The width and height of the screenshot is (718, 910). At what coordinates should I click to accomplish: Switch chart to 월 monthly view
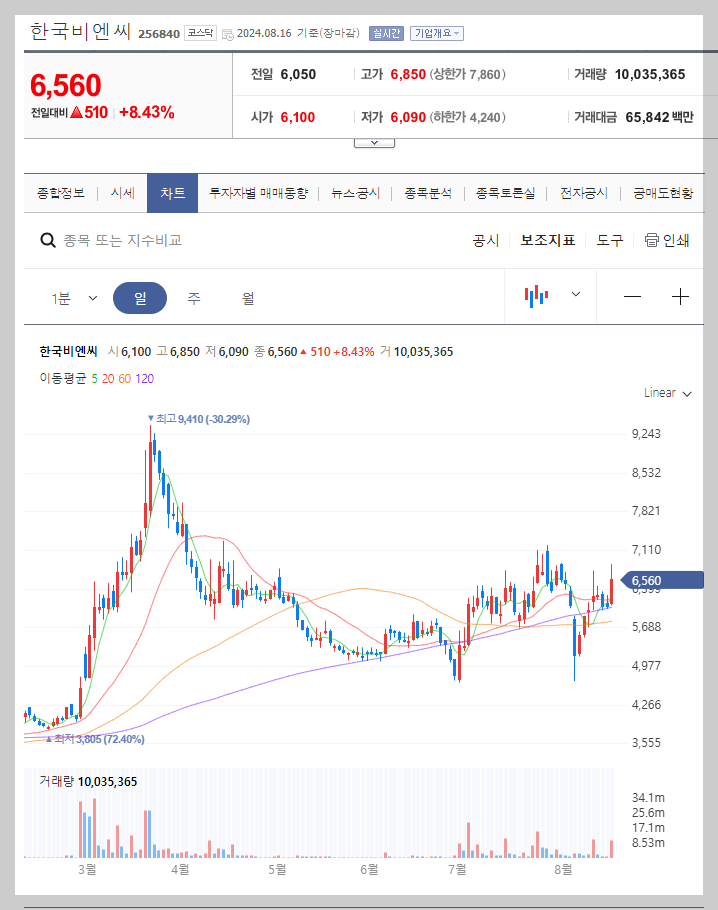coord(247,298)
